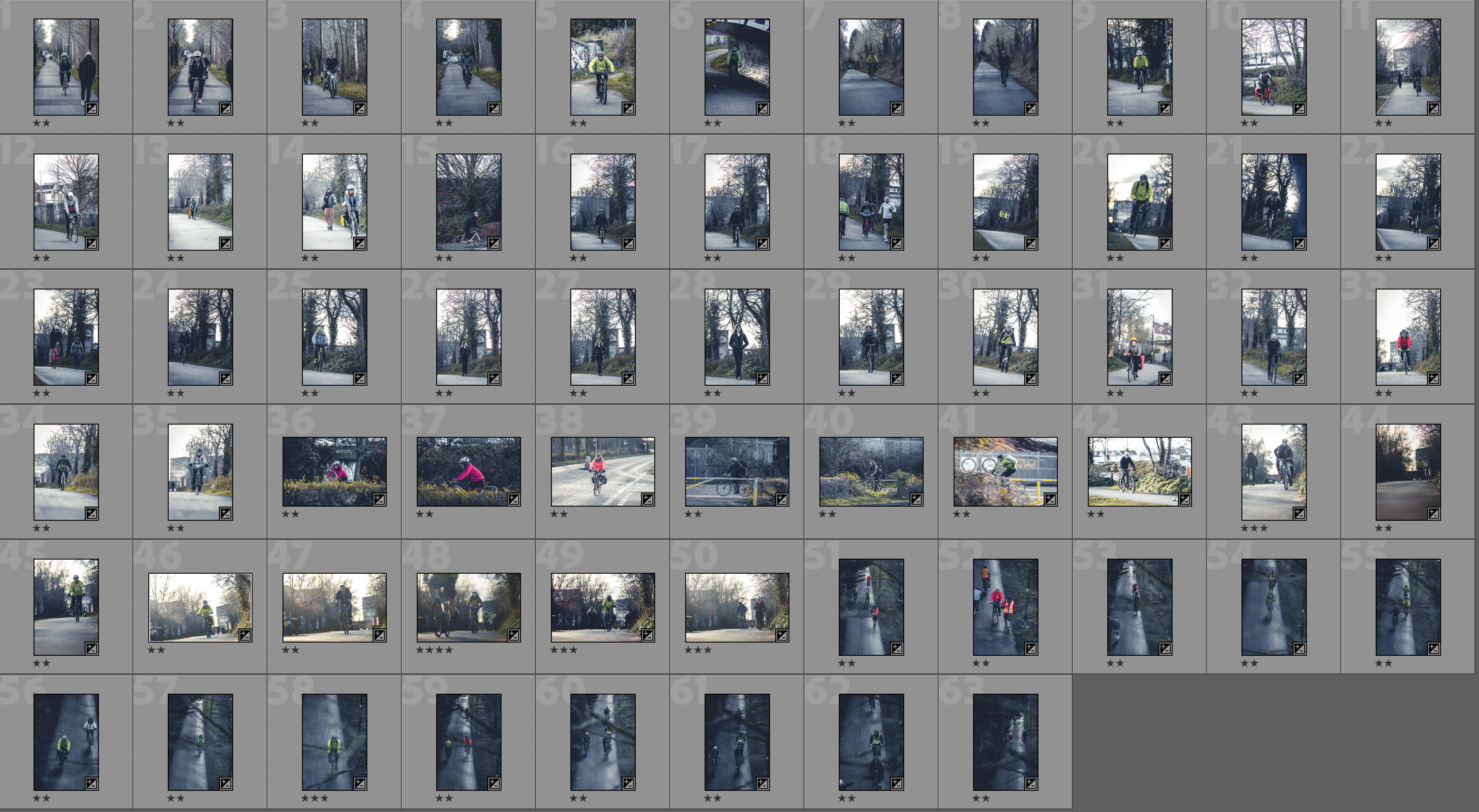Click the three-star rating under photo 43
Viewport: 1479px width, 812px height.
[1254, 528]
